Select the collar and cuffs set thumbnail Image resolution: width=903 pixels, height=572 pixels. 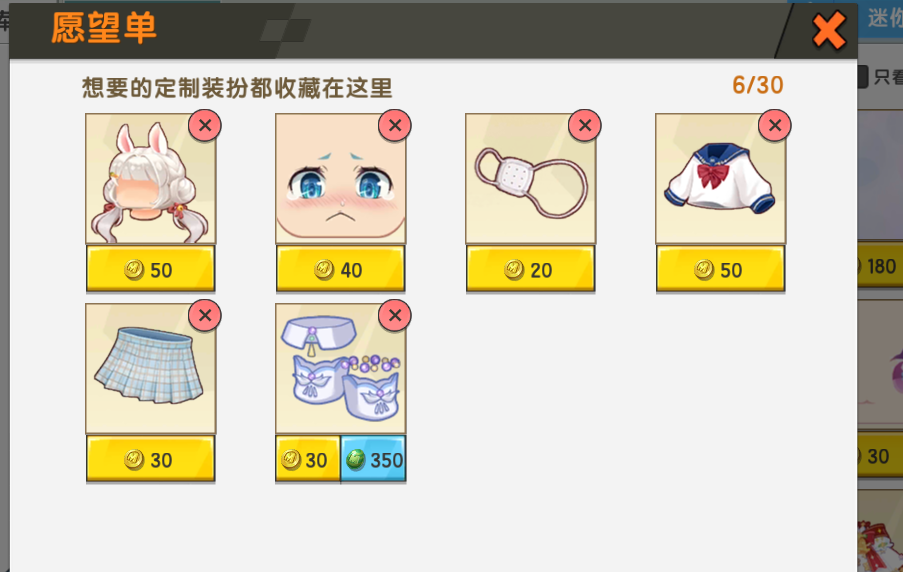340,369
